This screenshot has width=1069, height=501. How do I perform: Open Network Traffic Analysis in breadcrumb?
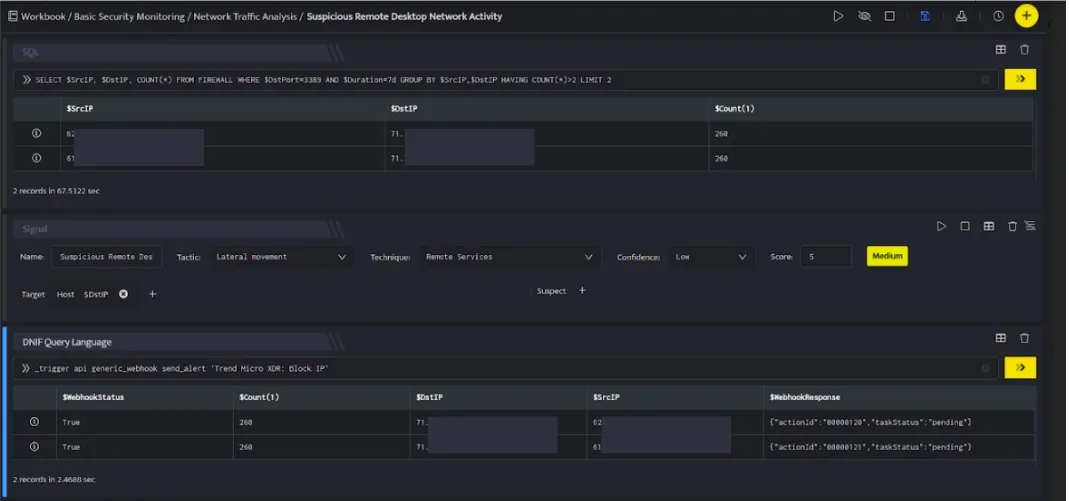tap(245, 16)
